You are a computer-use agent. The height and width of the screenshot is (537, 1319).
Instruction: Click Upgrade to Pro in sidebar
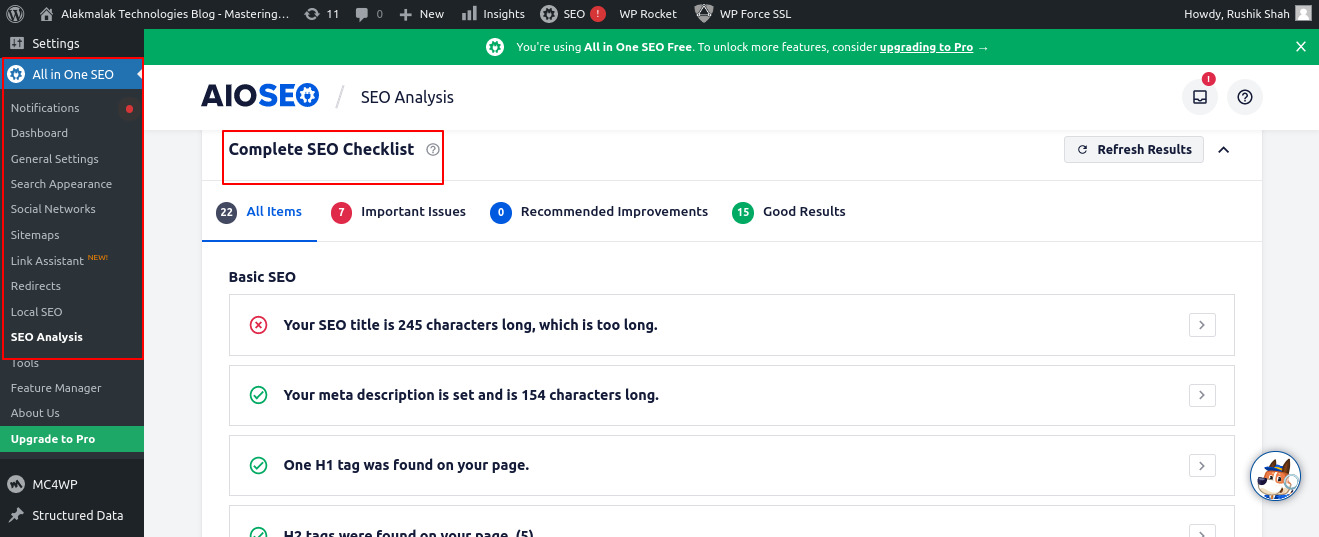[x=72, y=439]
